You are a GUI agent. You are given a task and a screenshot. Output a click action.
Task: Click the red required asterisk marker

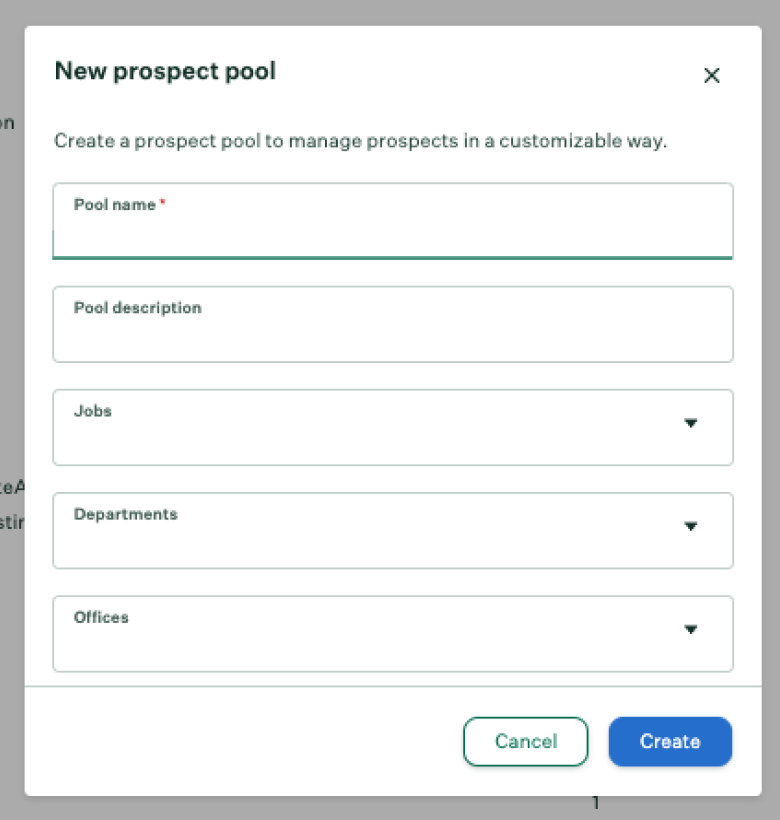163,201
